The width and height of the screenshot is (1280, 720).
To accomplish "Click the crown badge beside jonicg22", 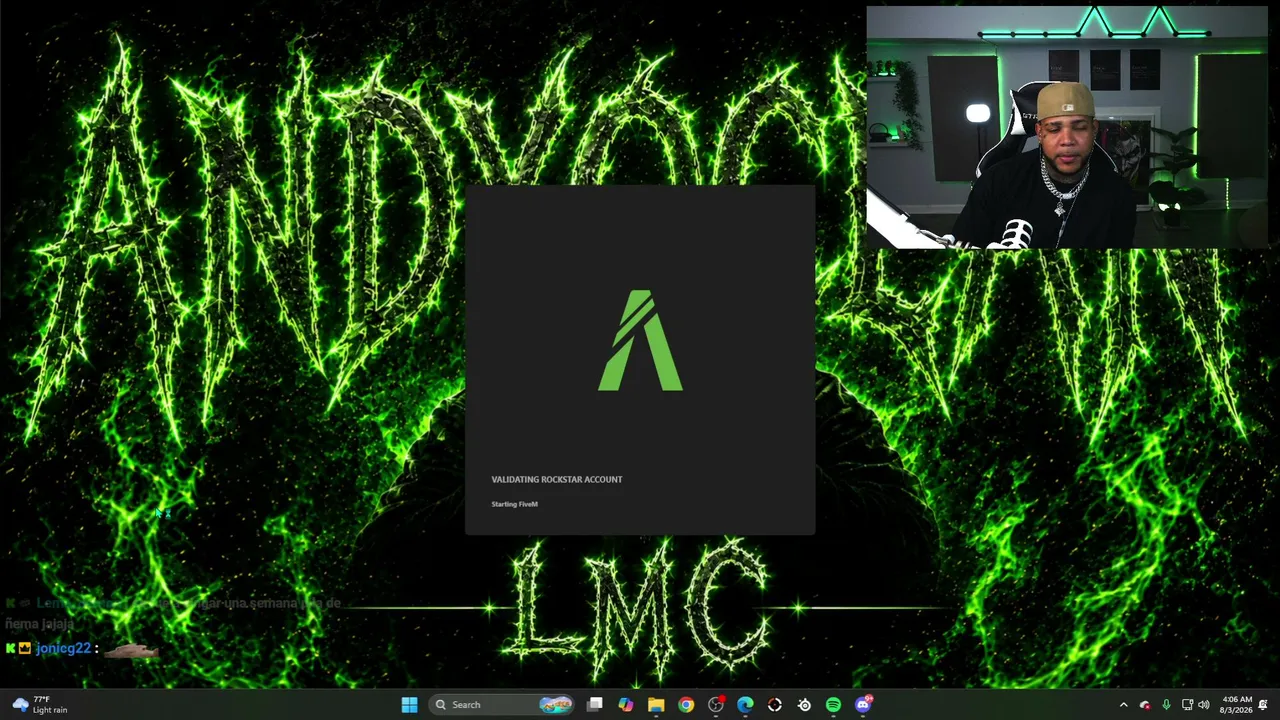I will [x=25, y=648].
